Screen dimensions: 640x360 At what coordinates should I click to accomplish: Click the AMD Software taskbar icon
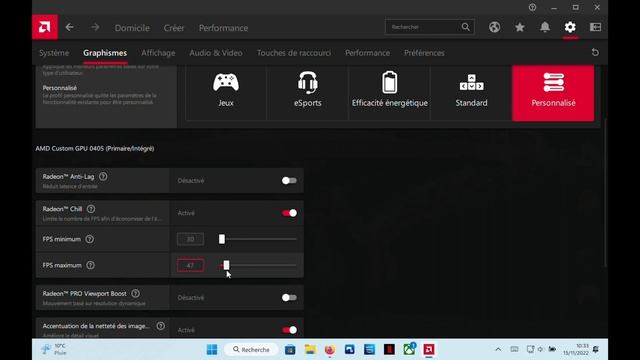429,349
